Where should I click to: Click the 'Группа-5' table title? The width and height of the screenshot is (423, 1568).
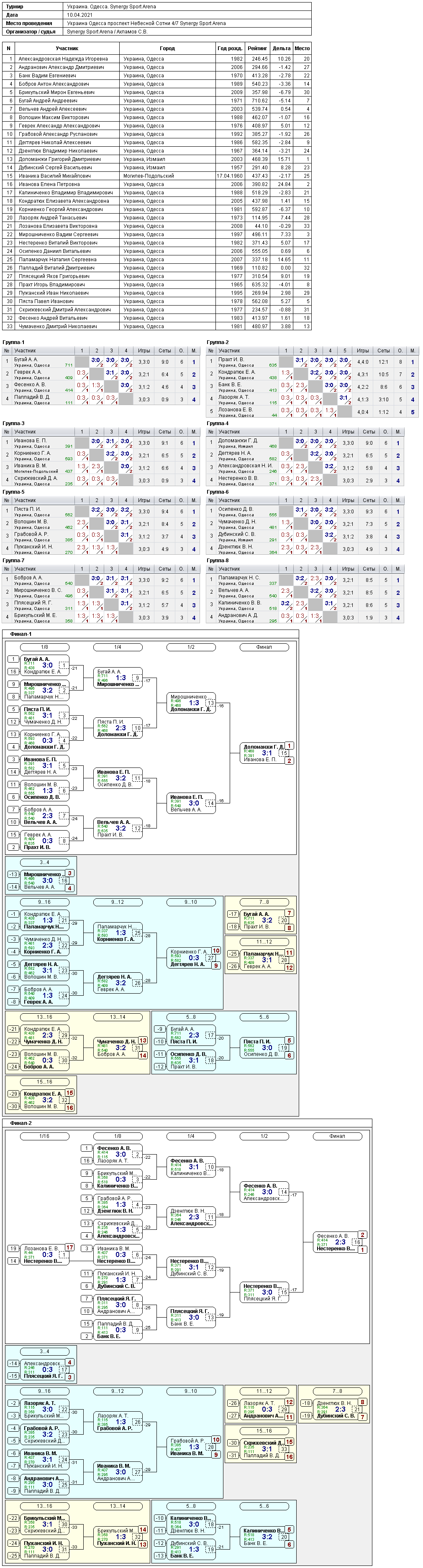pos(14,492)
